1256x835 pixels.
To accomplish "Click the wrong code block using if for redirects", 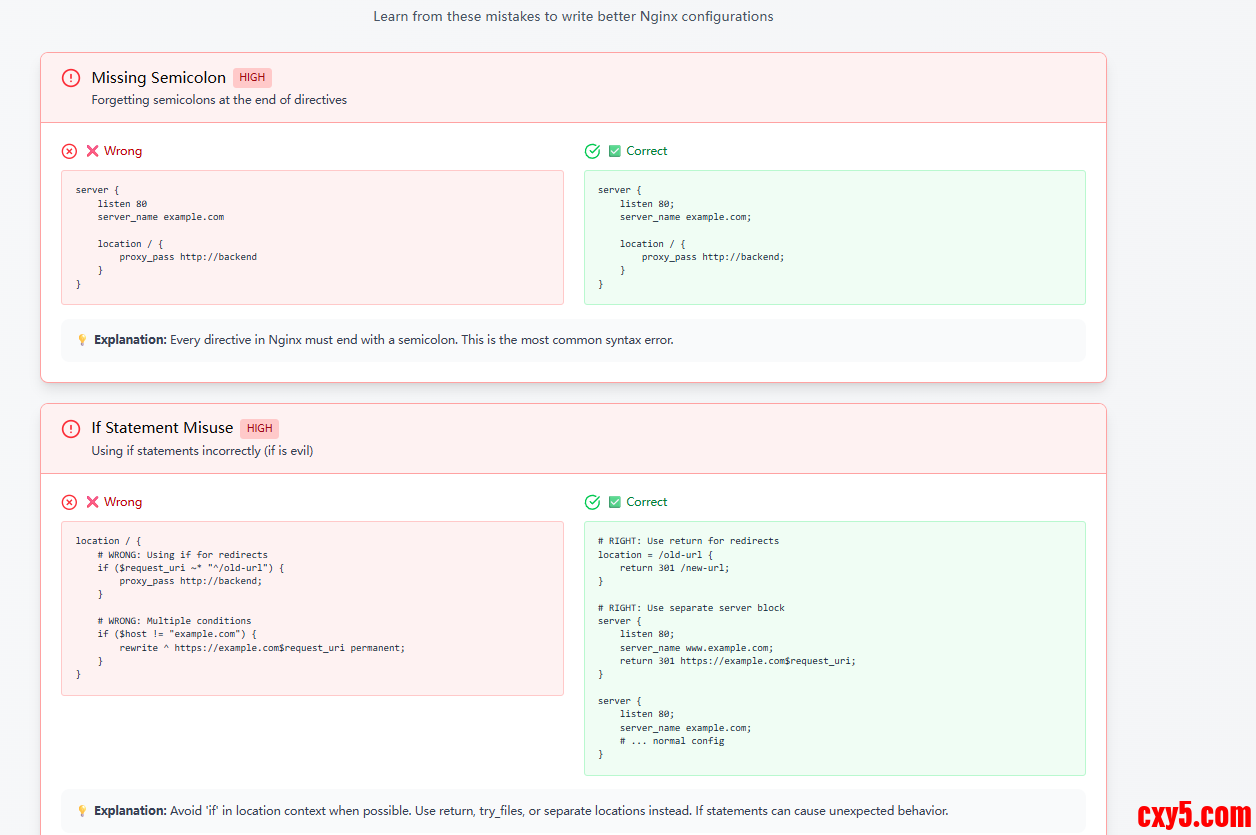I will (x=312, y=608).
